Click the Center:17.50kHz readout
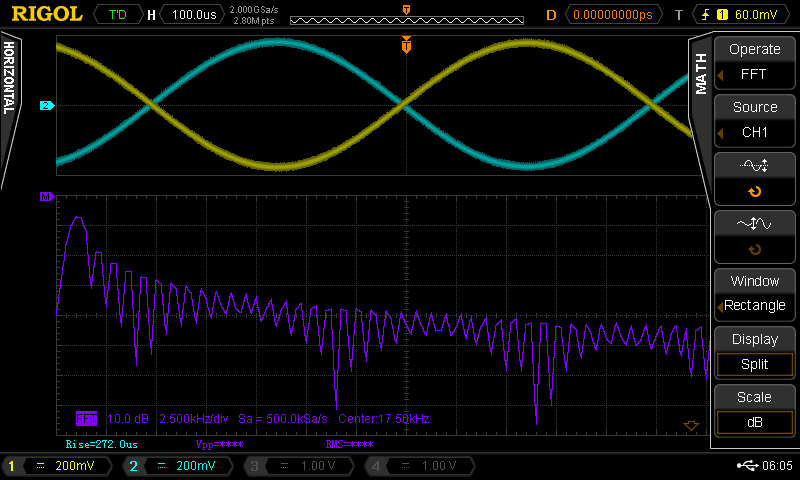The height and width of the screenshot is (480, 800). [x=384, y=419]
